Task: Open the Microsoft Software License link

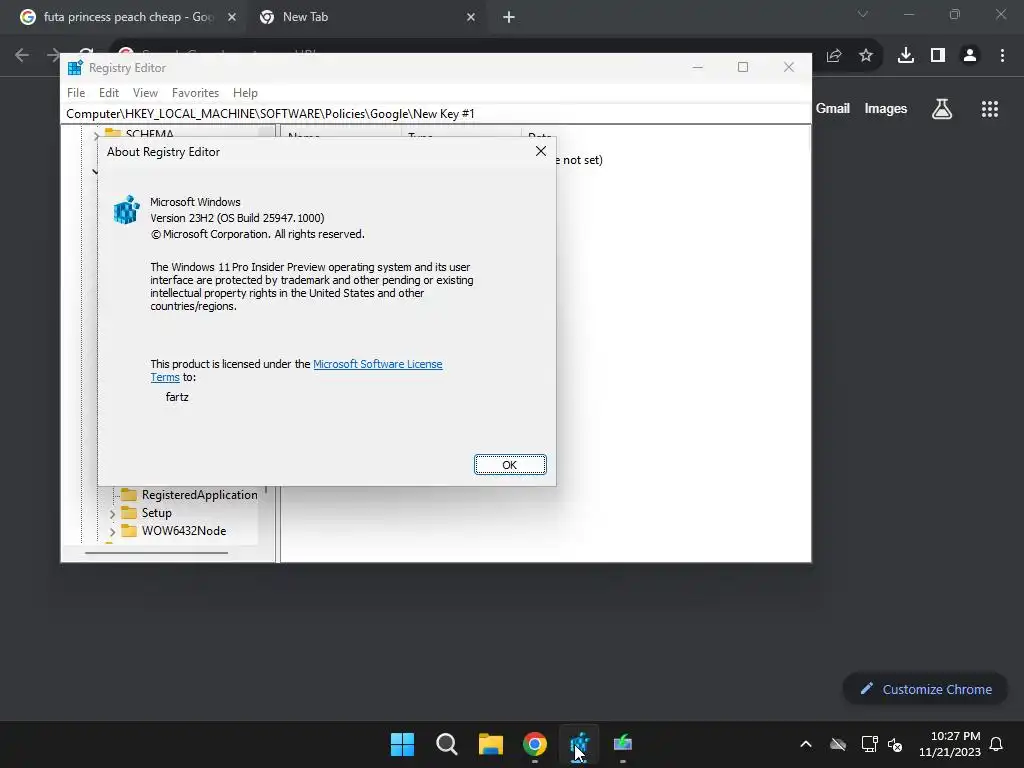Action: coord(377,364)
